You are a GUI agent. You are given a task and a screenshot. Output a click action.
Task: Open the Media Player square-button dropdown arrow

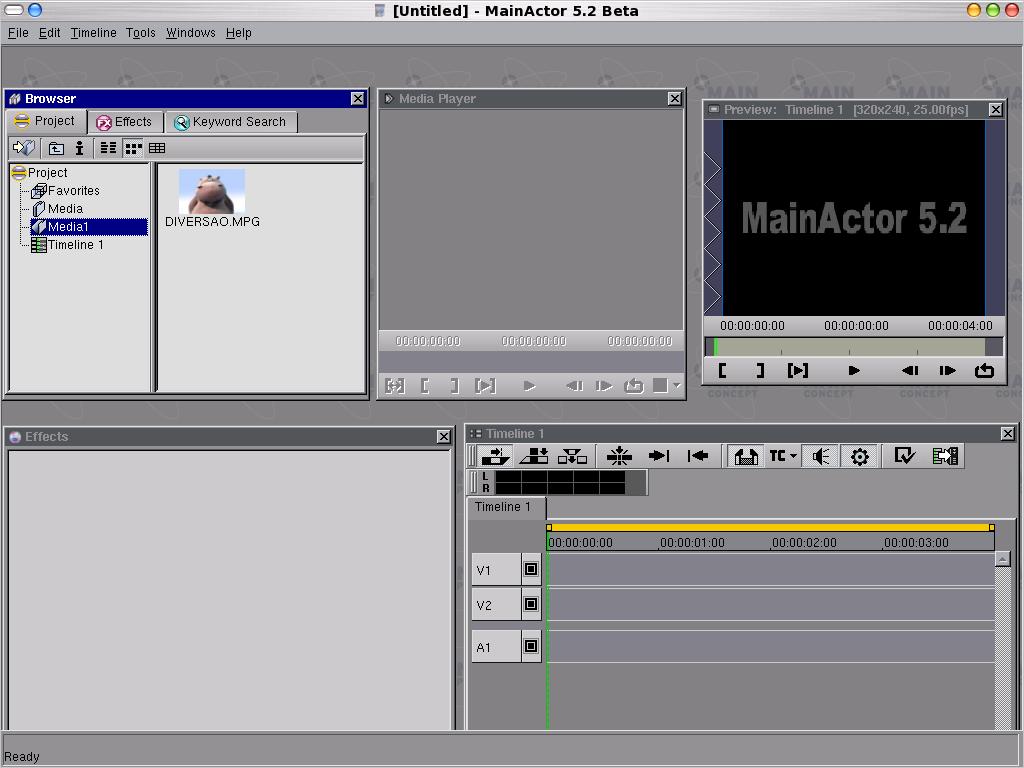point(677,385)
